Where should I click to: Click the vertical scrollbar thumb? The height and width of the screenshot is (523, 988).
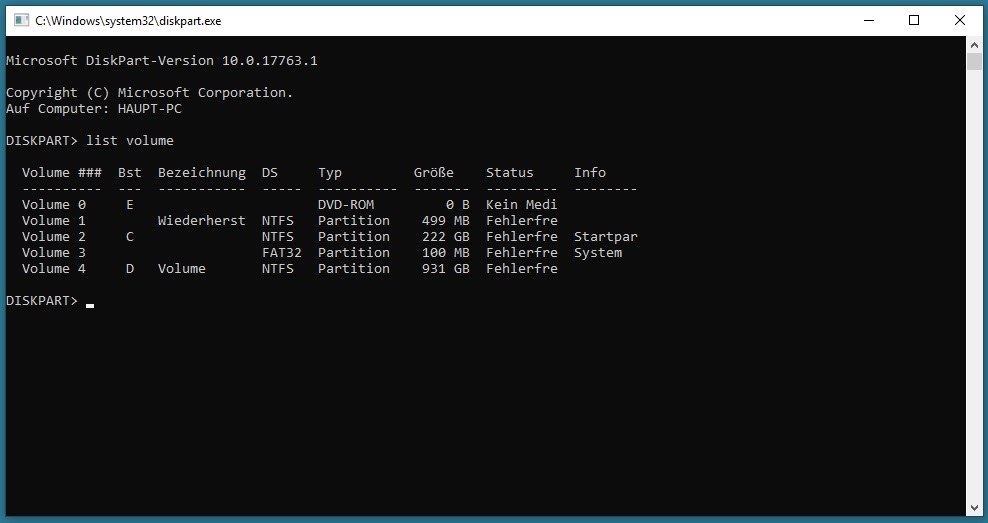(x=974, y=61)
